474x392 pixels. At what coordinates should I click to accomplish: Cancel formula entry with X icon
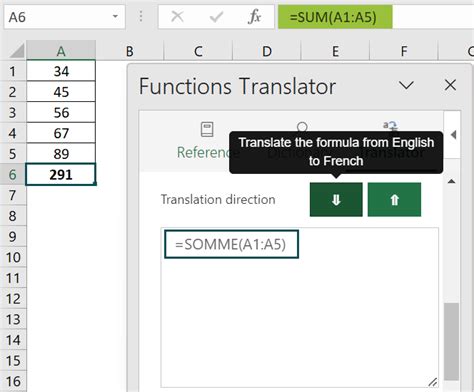click(x=177, y=16)
